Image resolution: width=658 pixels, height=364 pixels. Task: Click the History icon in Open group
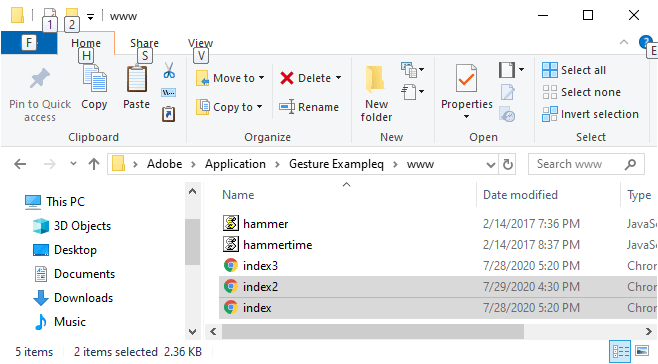(x=507, y=114)
